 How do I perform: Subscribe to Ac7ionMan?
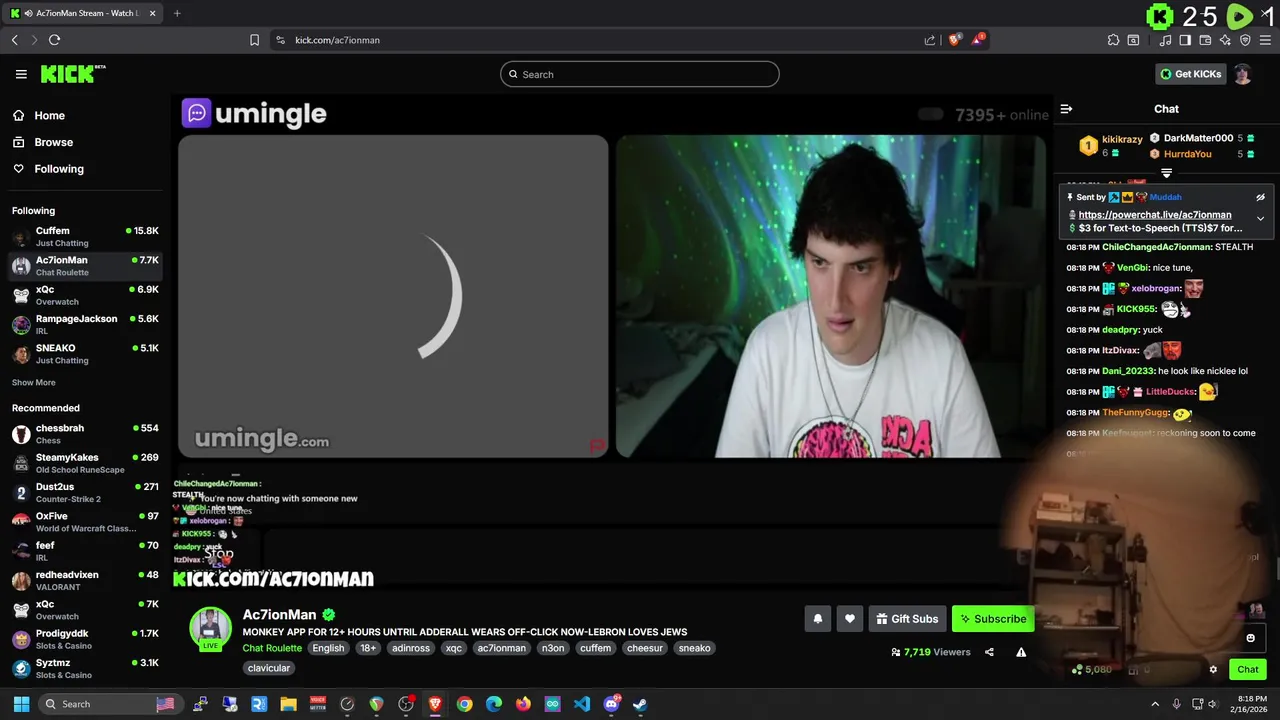coord(993,619)
